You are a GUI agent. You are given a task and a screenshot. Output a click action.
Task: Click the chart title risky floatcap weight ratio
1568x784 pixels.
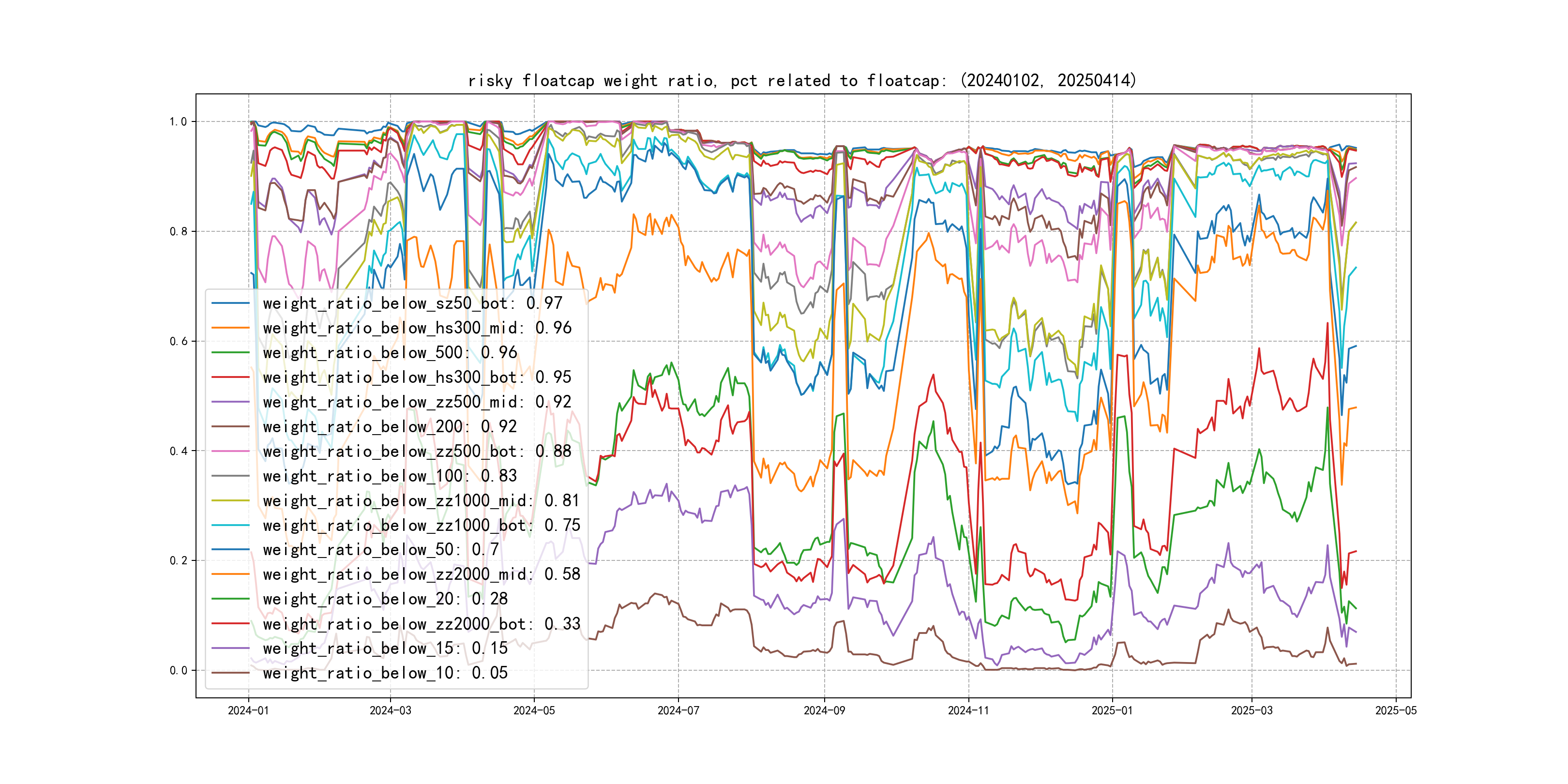[x=801, y=80]
